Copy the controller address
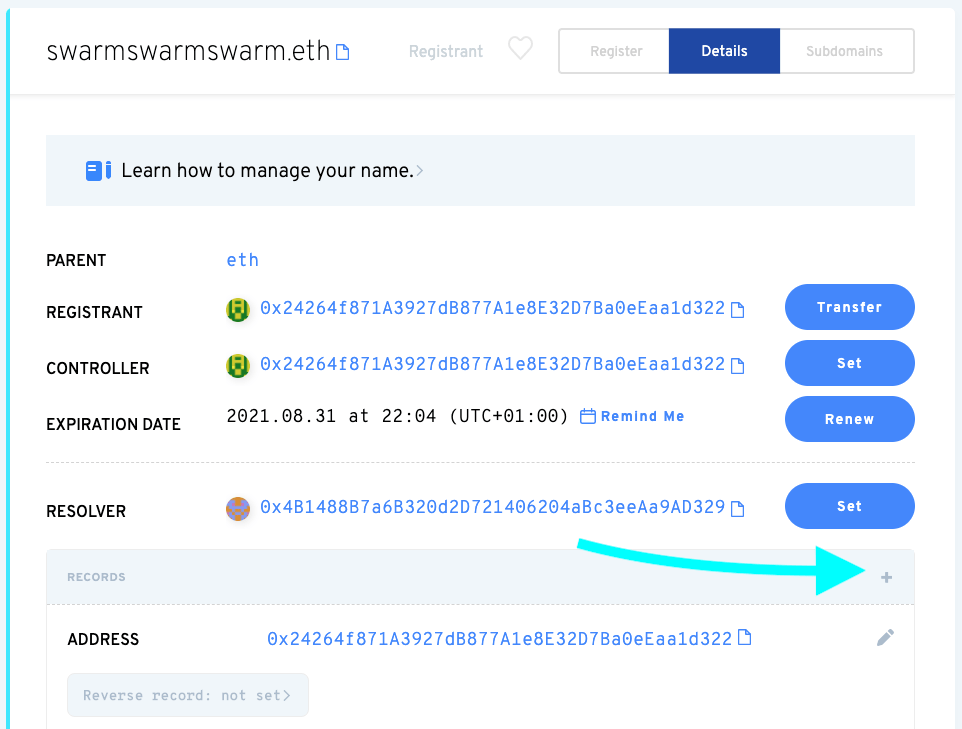Image resolution: width=962 pixels, height=729 pixels. point(738,366)
